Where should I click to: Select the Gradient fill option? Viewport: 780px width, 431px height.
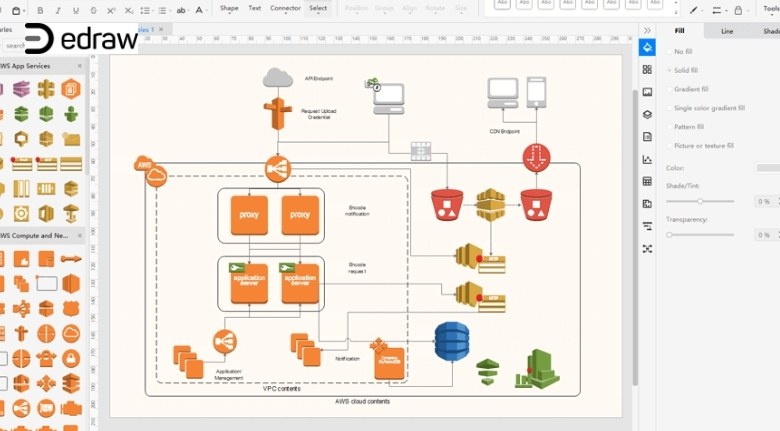click(687, 89)
